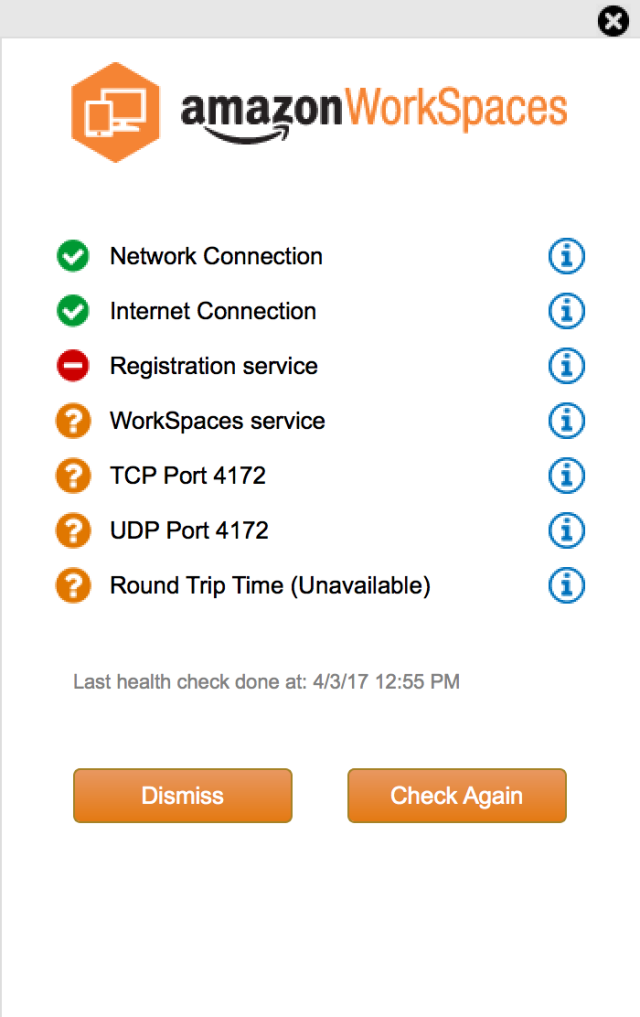The height and width of the screenshot is (1017, 640).
Task: Click the Amazon WorkSpaces hexagon logo
Action: [x=116, y=113]
